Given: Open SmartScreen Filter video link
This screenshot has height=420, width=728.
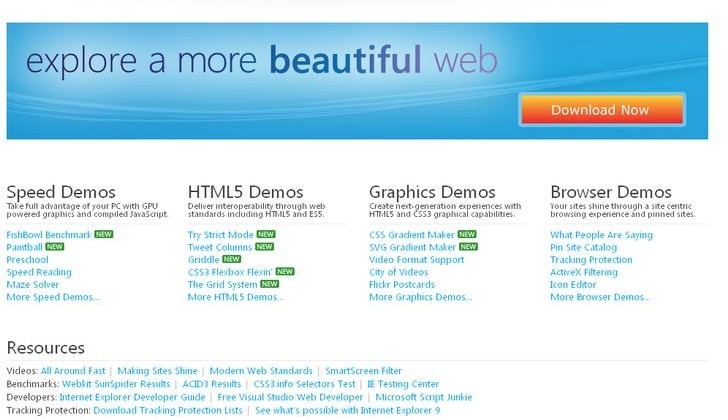Looking at the screenshot, I should coord(364,371).
